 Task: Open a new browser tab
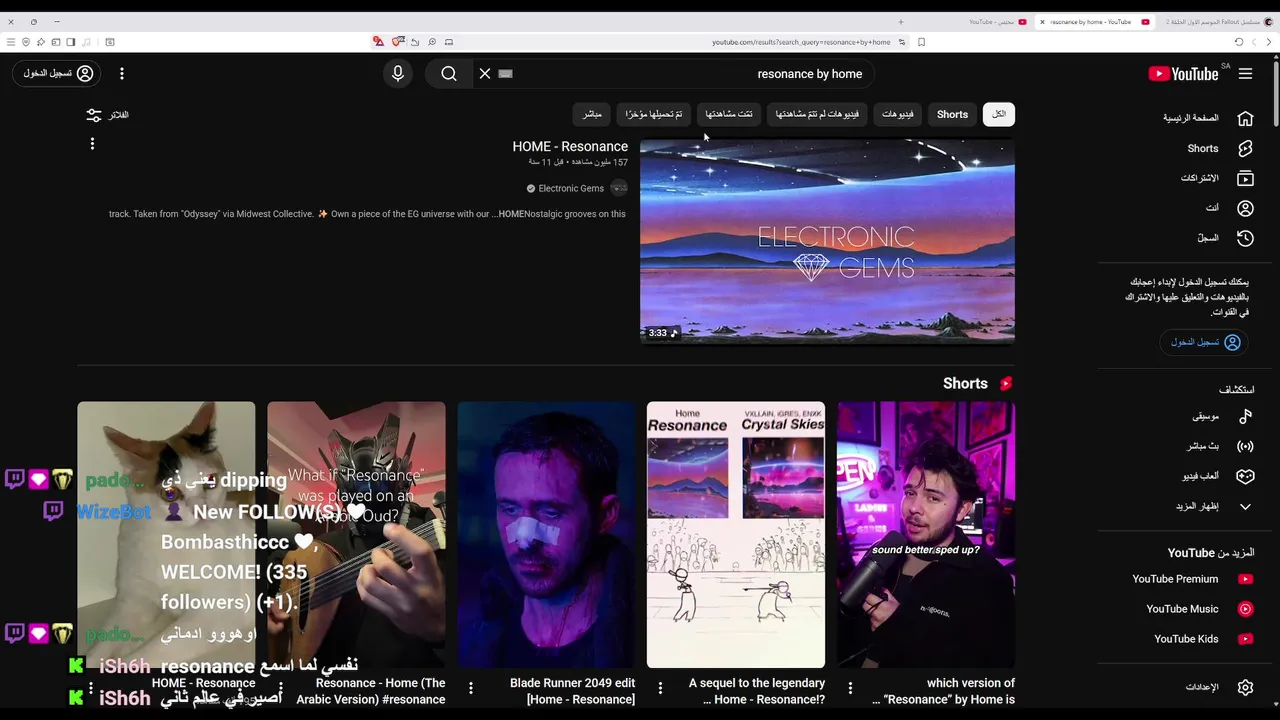click(900, 22)
